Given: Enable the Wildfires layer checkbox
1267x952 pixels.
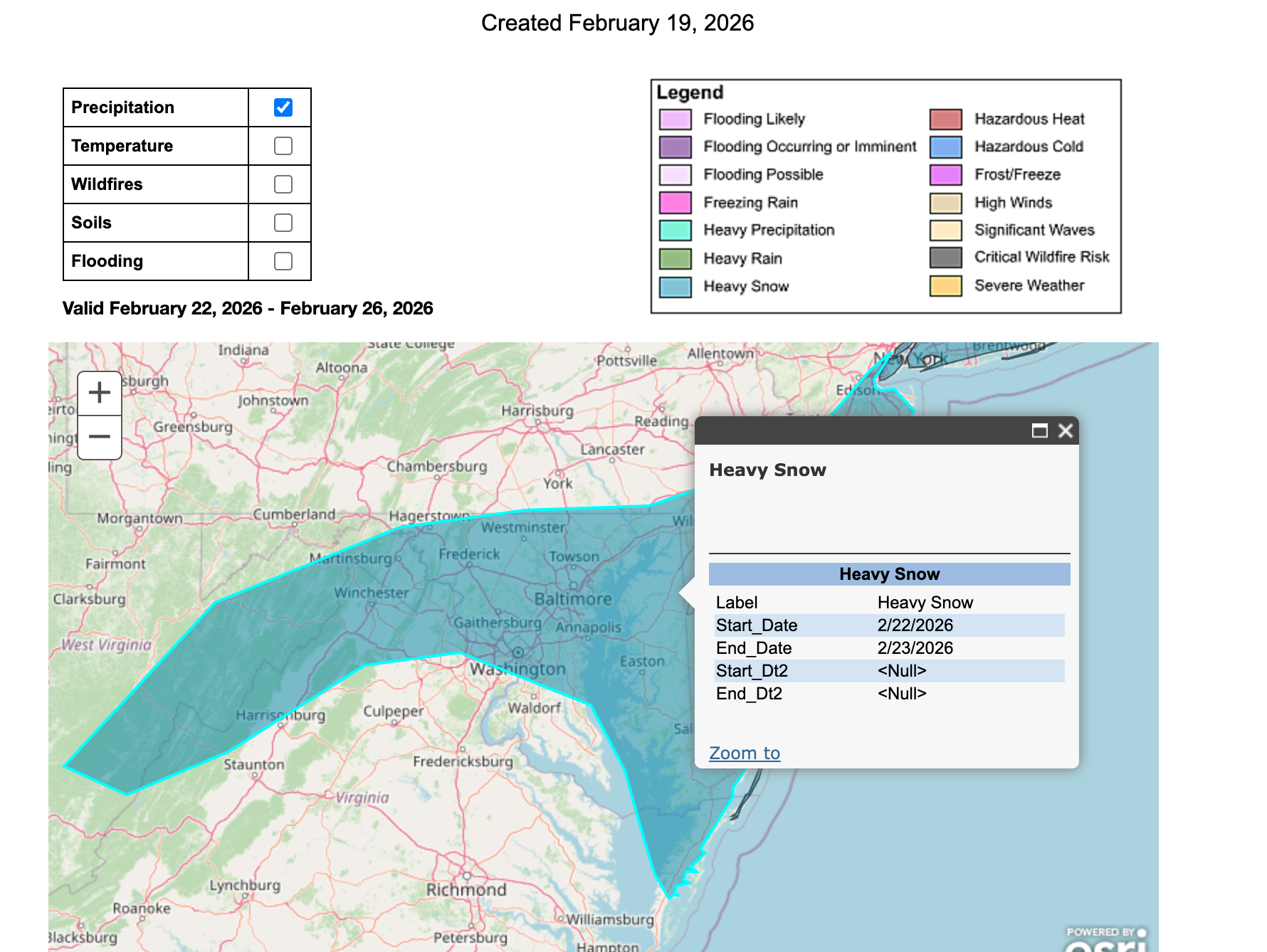Looking at the screenshot, I should (x=283, y=184).
